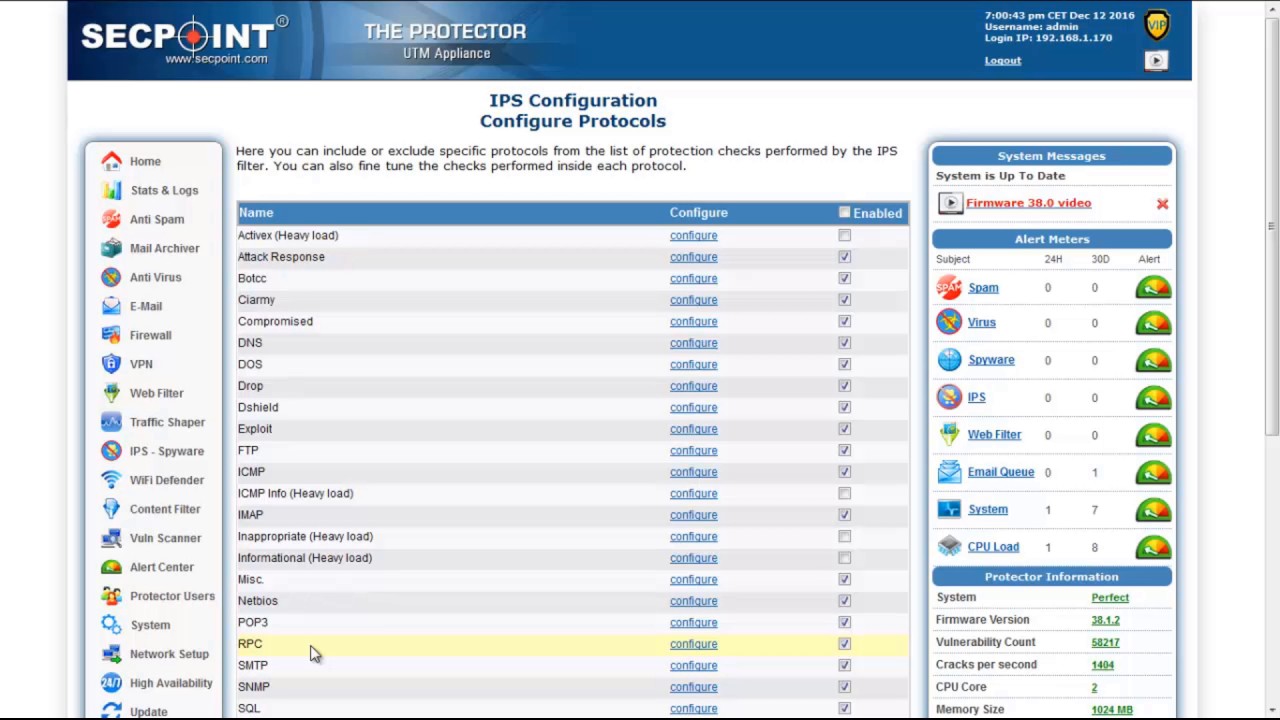This screenshot has height=720, width=1280.
Task: Click the SecPoint logo
Action: [x=183, y=39]
